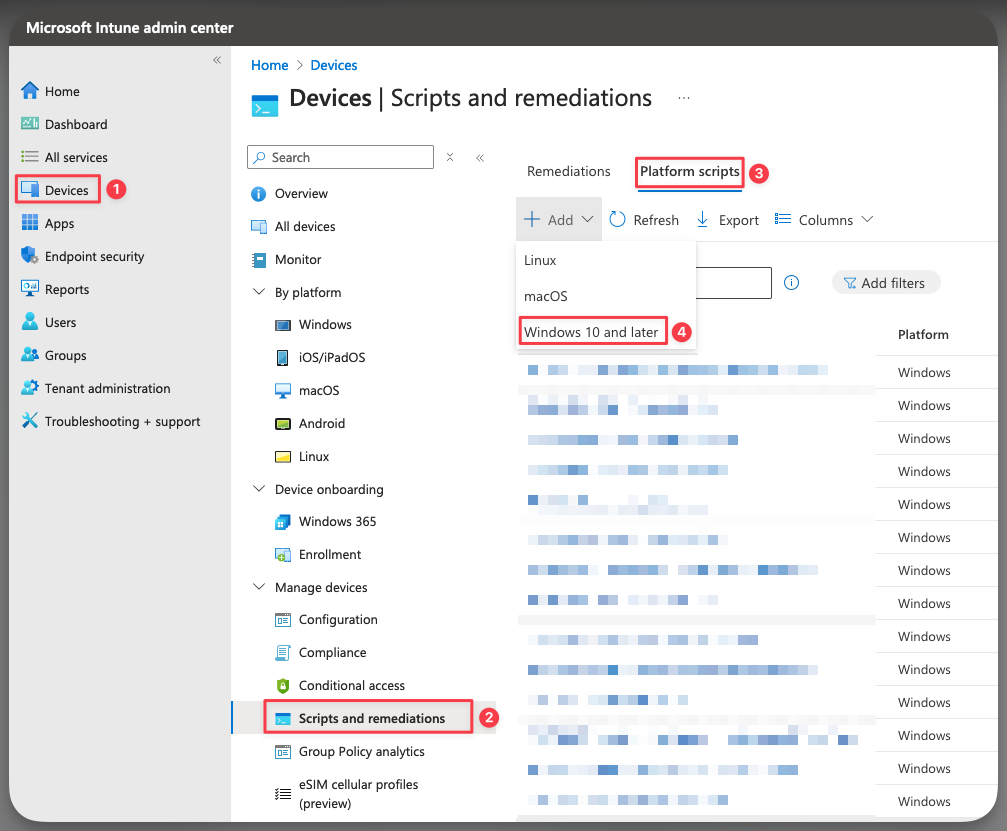
Task: Click the Users person icon
Action: (x=30, y=321)
